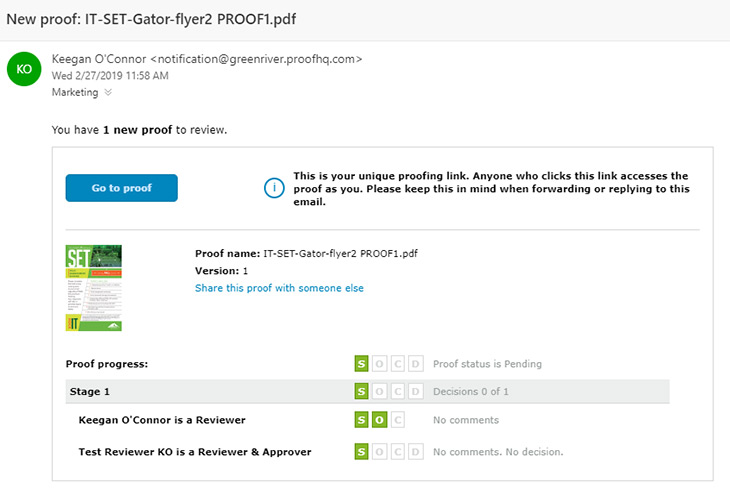Click the C icon in Stage 1 row

click(398, 392)
